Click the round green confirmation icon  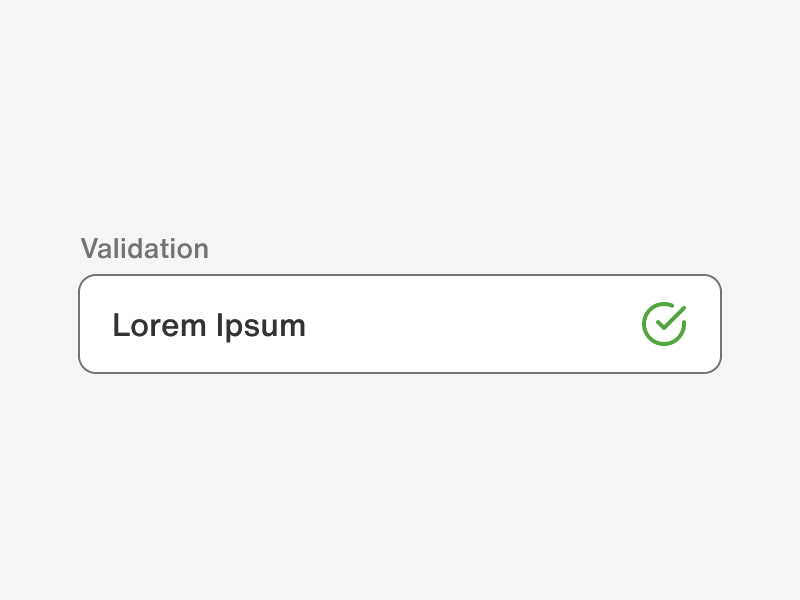(x=664, y=324)
